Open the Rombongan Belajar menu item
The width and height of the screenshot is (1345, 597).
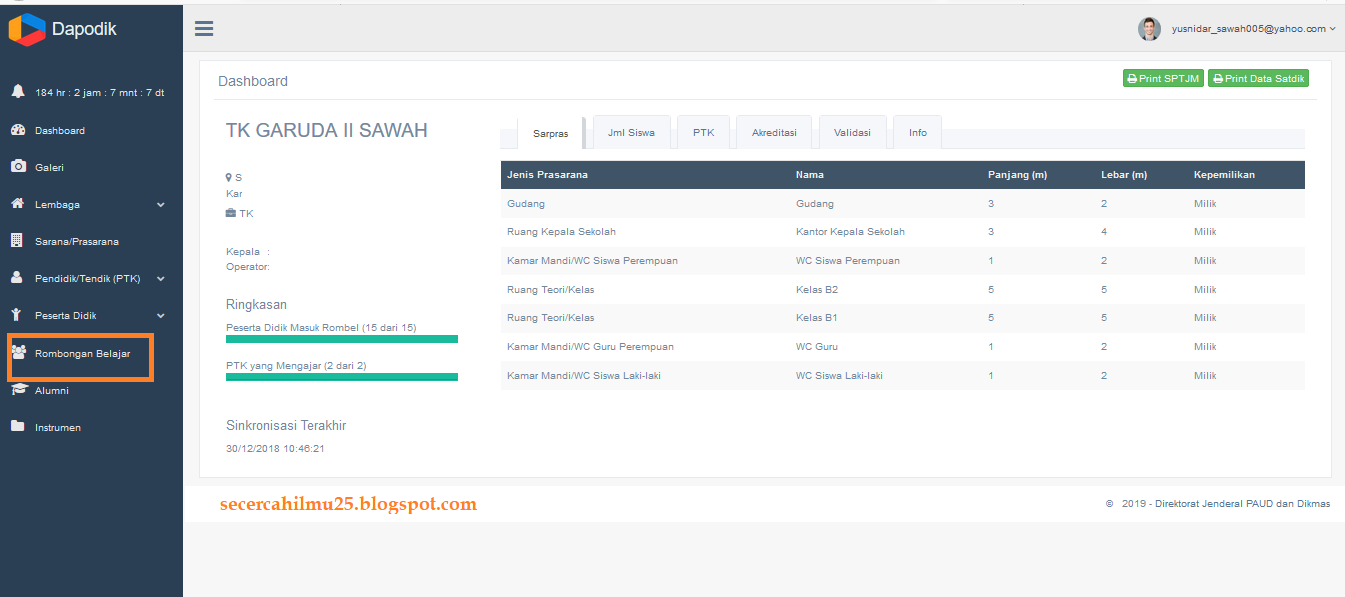(x=82, y=353)
